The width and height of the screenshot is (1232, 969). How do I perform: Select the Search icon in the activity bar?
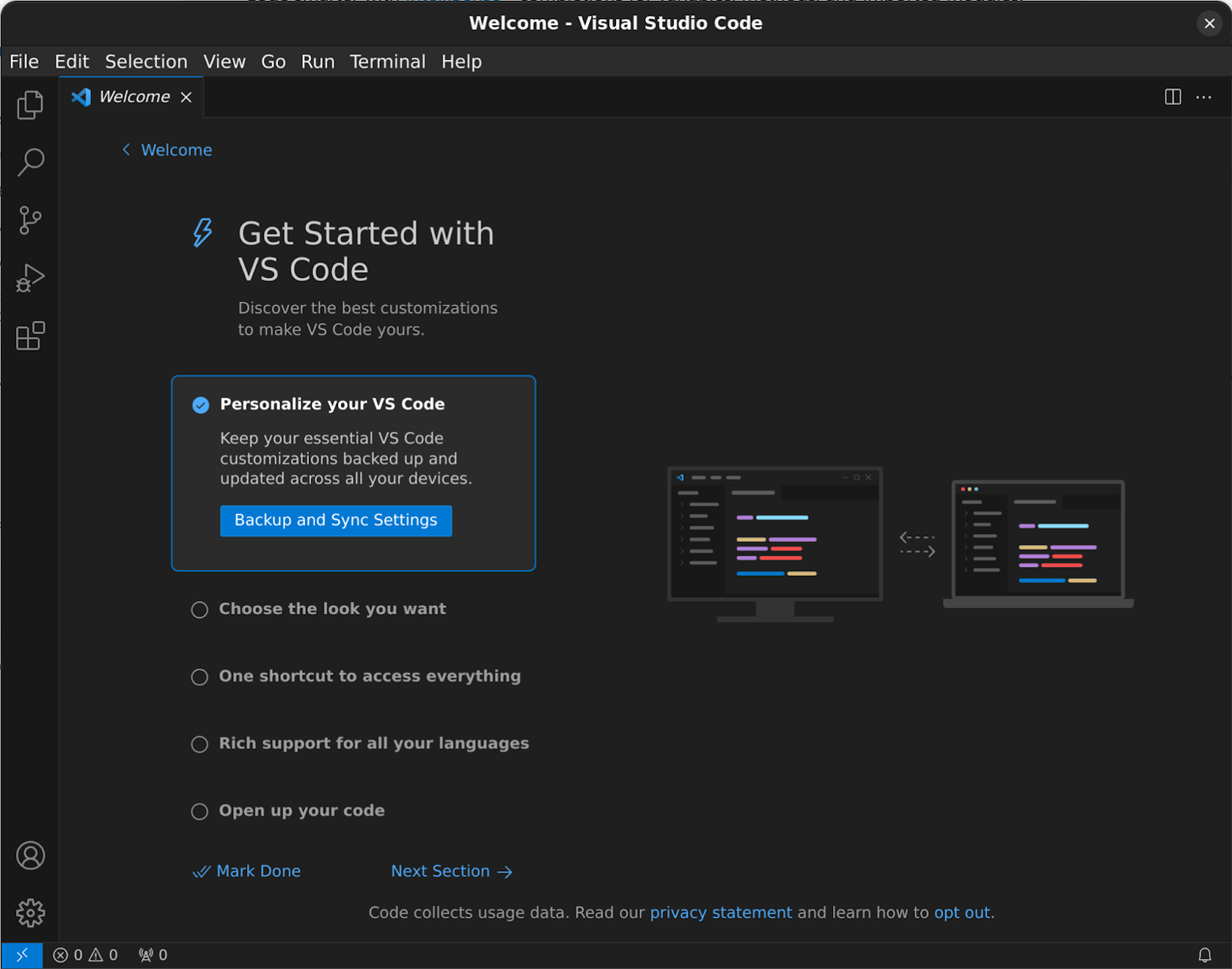click(x=30, y=162)
